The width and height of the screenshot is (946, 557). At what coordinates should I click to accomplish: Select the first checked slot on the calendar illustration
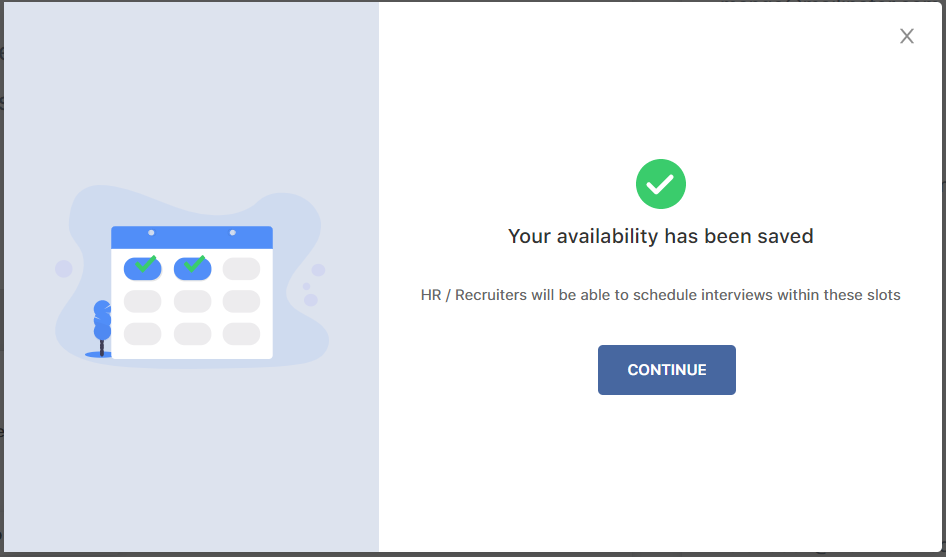point(142,268)
